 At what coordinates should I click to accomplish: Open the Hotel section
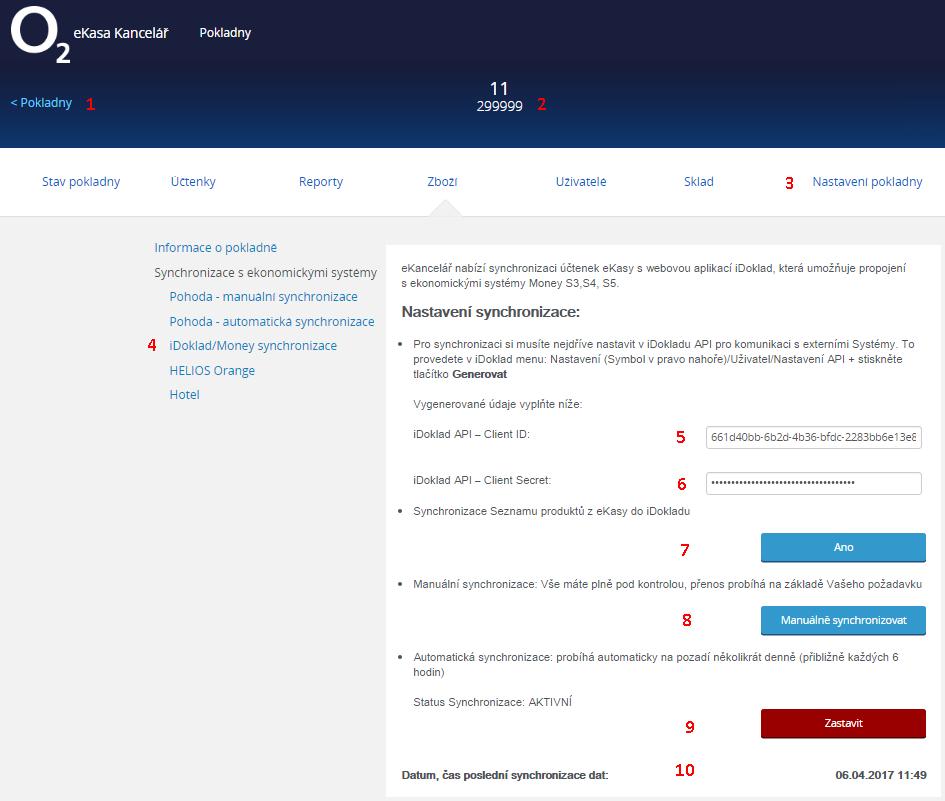(184, 395)
